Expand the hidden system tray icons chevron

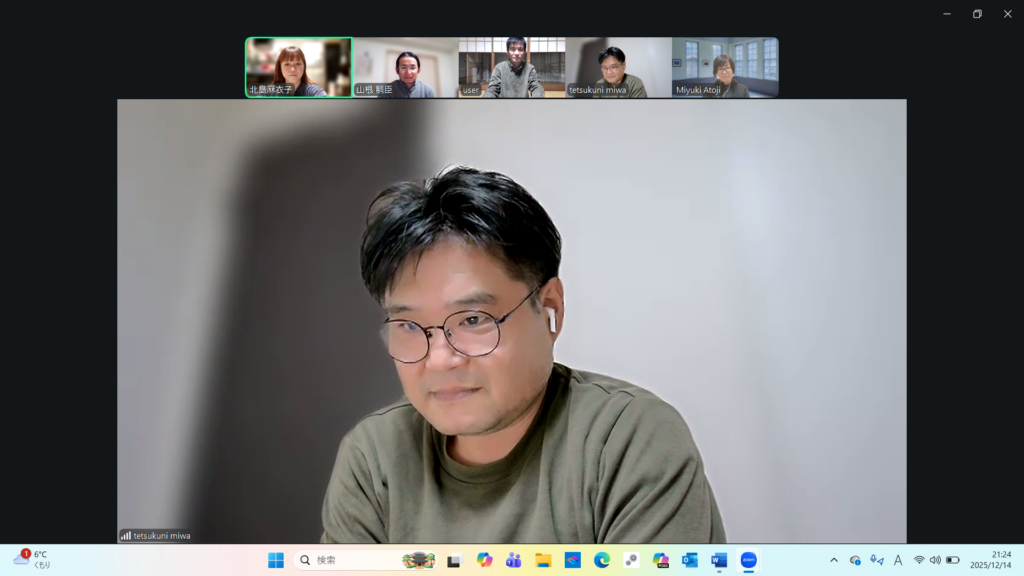834,560
